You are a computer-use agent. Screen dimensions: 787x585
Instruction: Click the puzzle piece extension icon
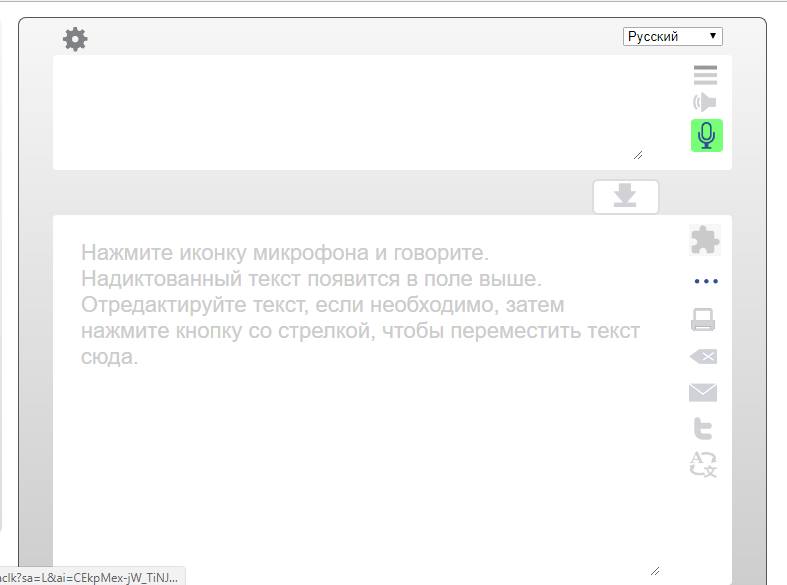pyautogui.click(x=705, y=240)
